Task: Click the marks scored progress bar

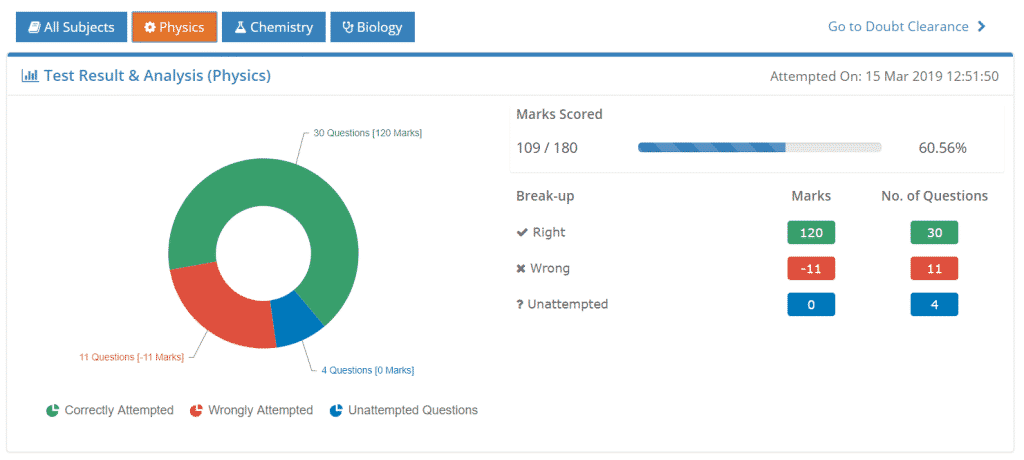Action: tap(760, 148)
